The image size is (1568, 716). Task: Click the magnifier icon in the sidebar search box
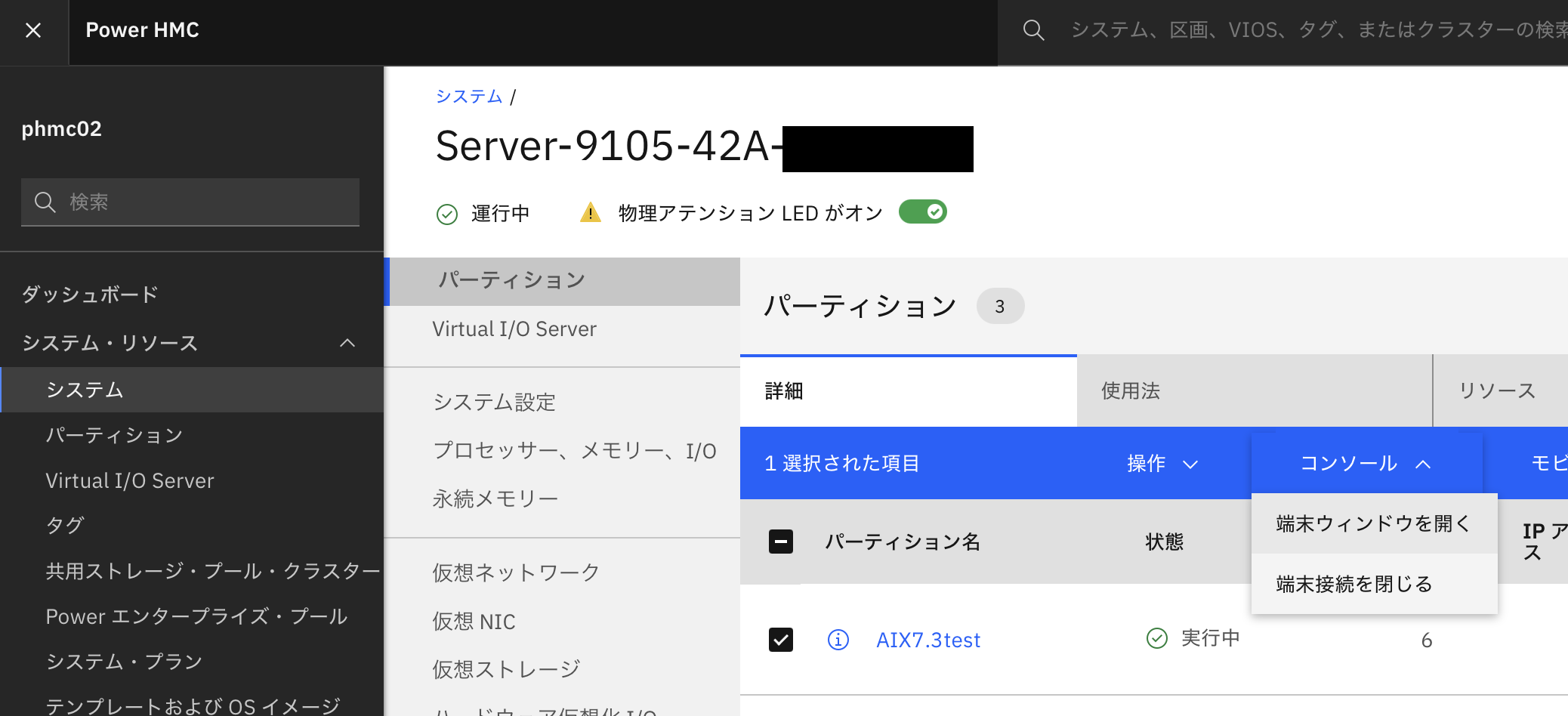click(x=45, y=202)
